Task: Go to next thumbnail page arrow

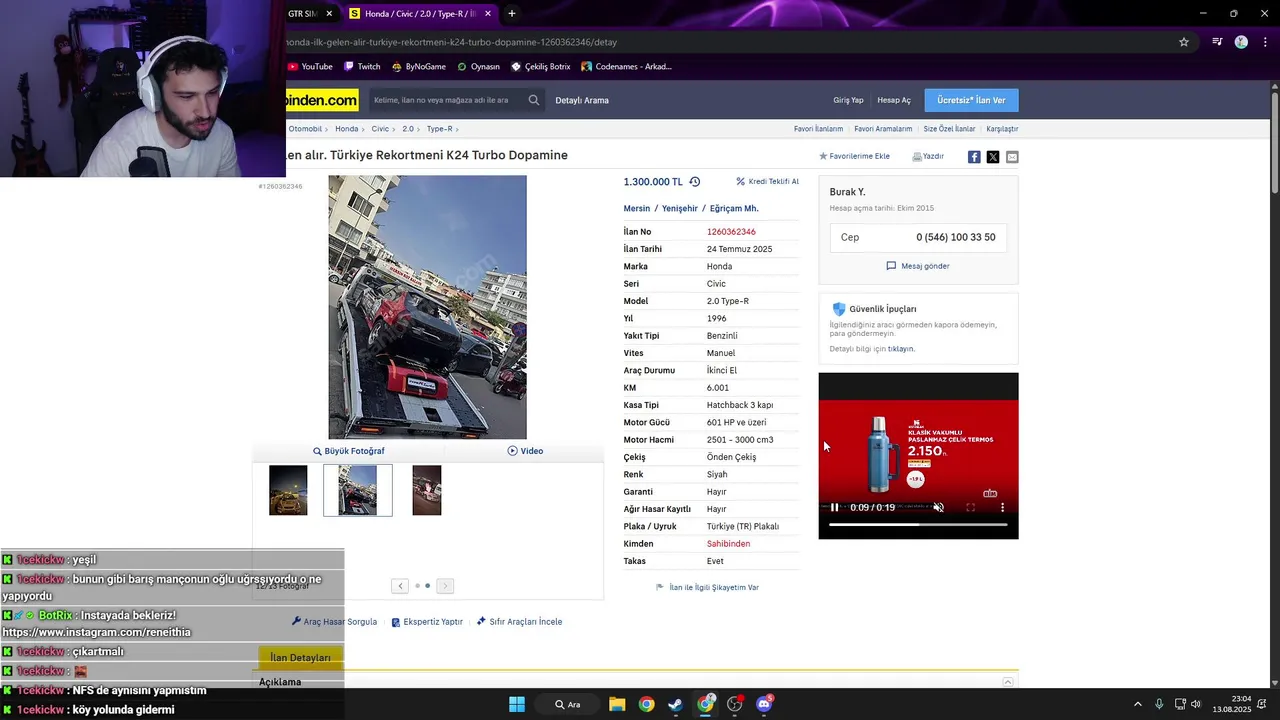Action: click(x=446, y=586)
